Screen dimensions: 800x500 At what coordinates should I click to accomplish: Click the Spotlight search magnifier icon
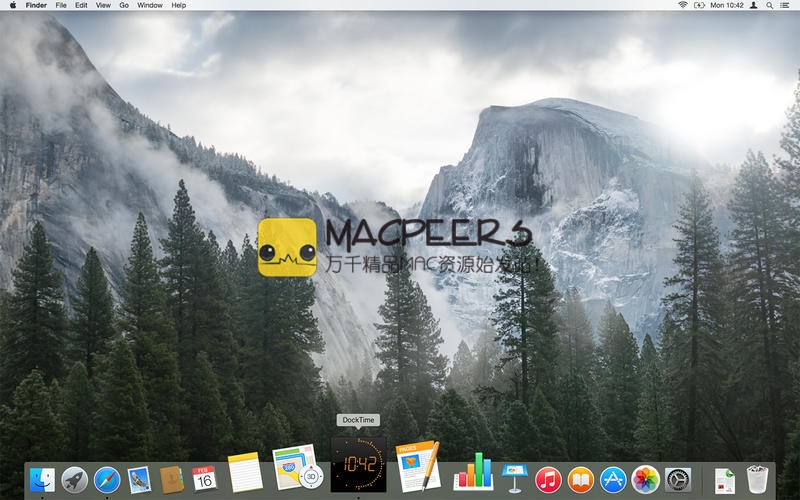click(770, 5)
